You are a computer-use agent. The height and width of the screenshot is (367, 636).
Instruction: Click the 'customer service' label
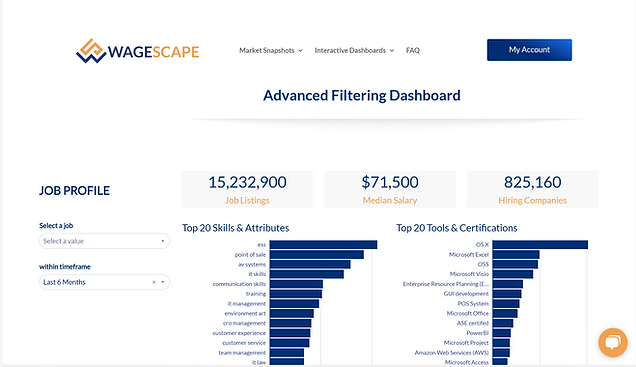(244, 343)
